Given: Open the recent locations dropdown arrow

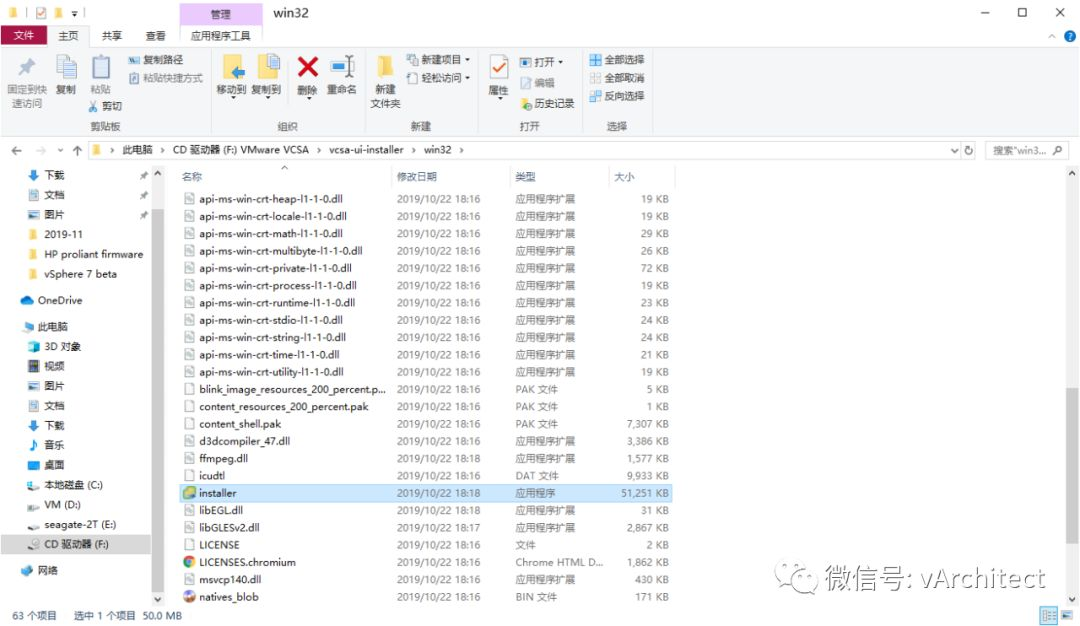Looking at the screenshot, I should (61, 150).
